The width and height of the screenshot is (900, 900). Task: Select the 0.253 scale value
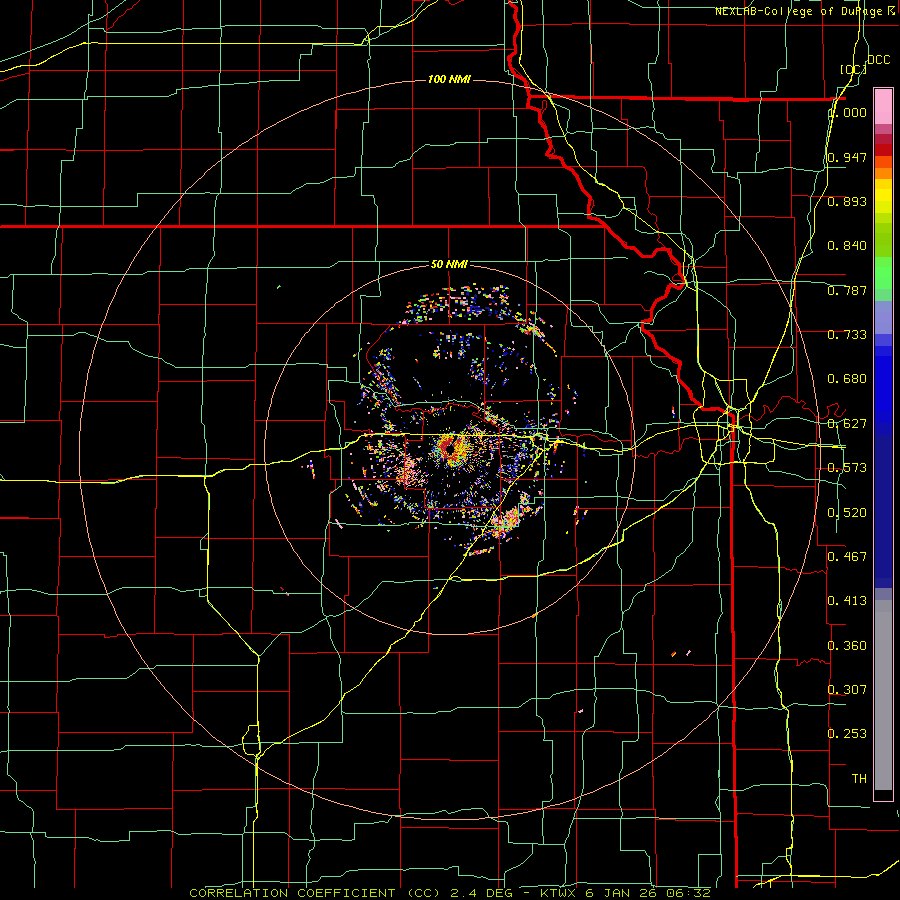point(847,734)
